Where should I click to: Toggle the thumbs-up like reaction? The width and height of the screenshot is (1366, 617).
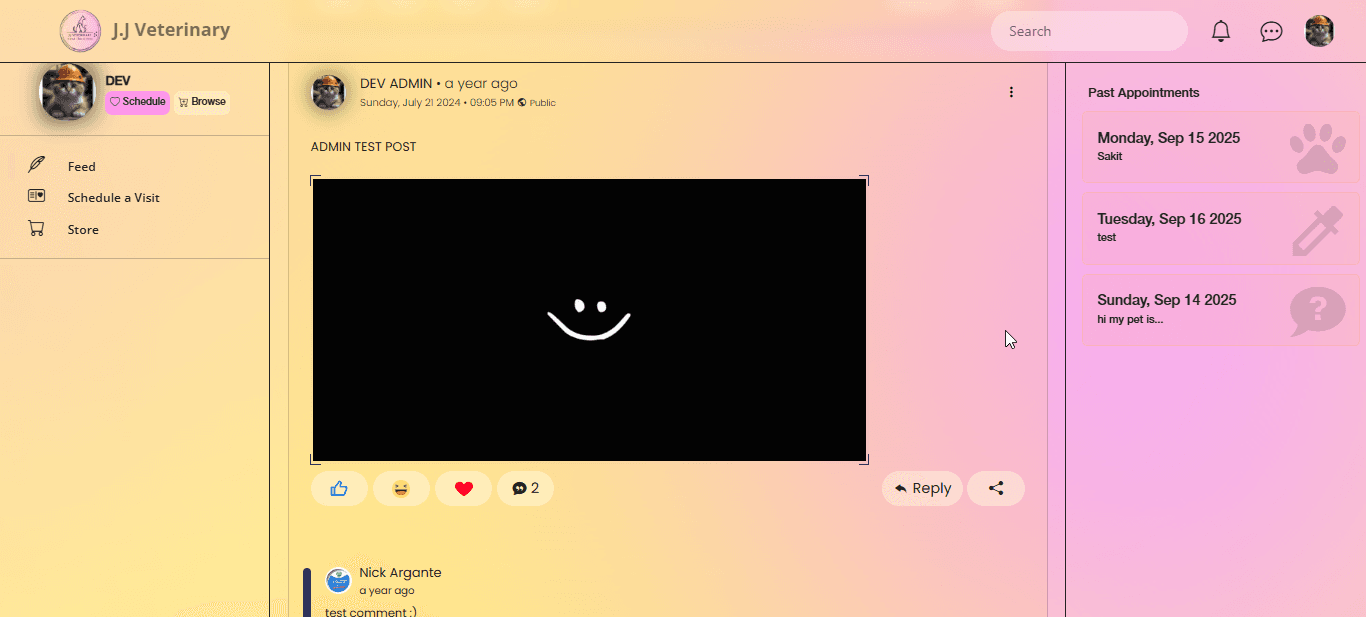click(x=339, y=489)
